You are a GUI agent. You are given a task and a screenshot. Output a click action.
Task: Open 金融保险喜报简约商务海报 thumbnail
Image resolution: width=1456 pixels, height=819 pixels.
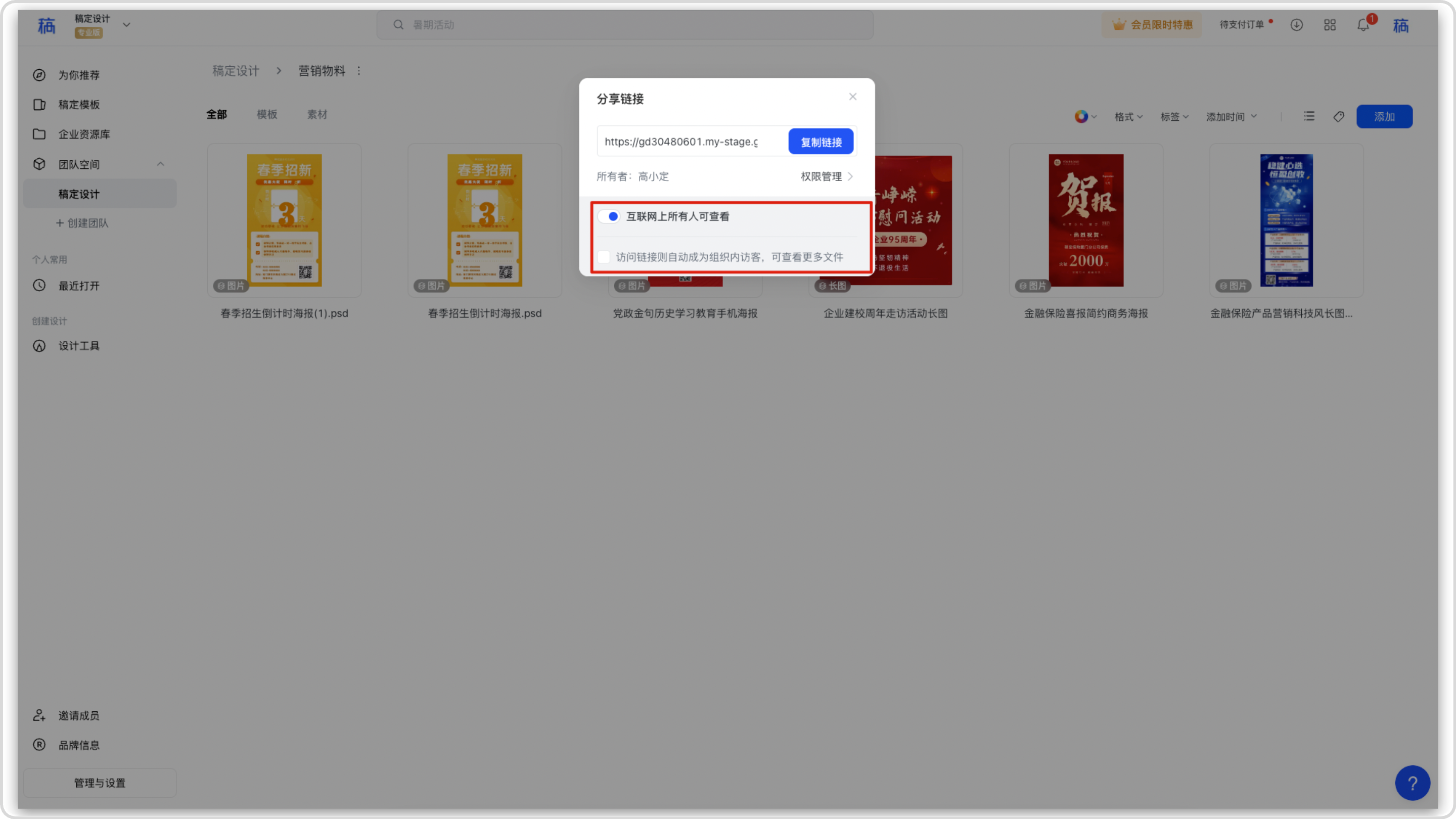coord(1086,220)
